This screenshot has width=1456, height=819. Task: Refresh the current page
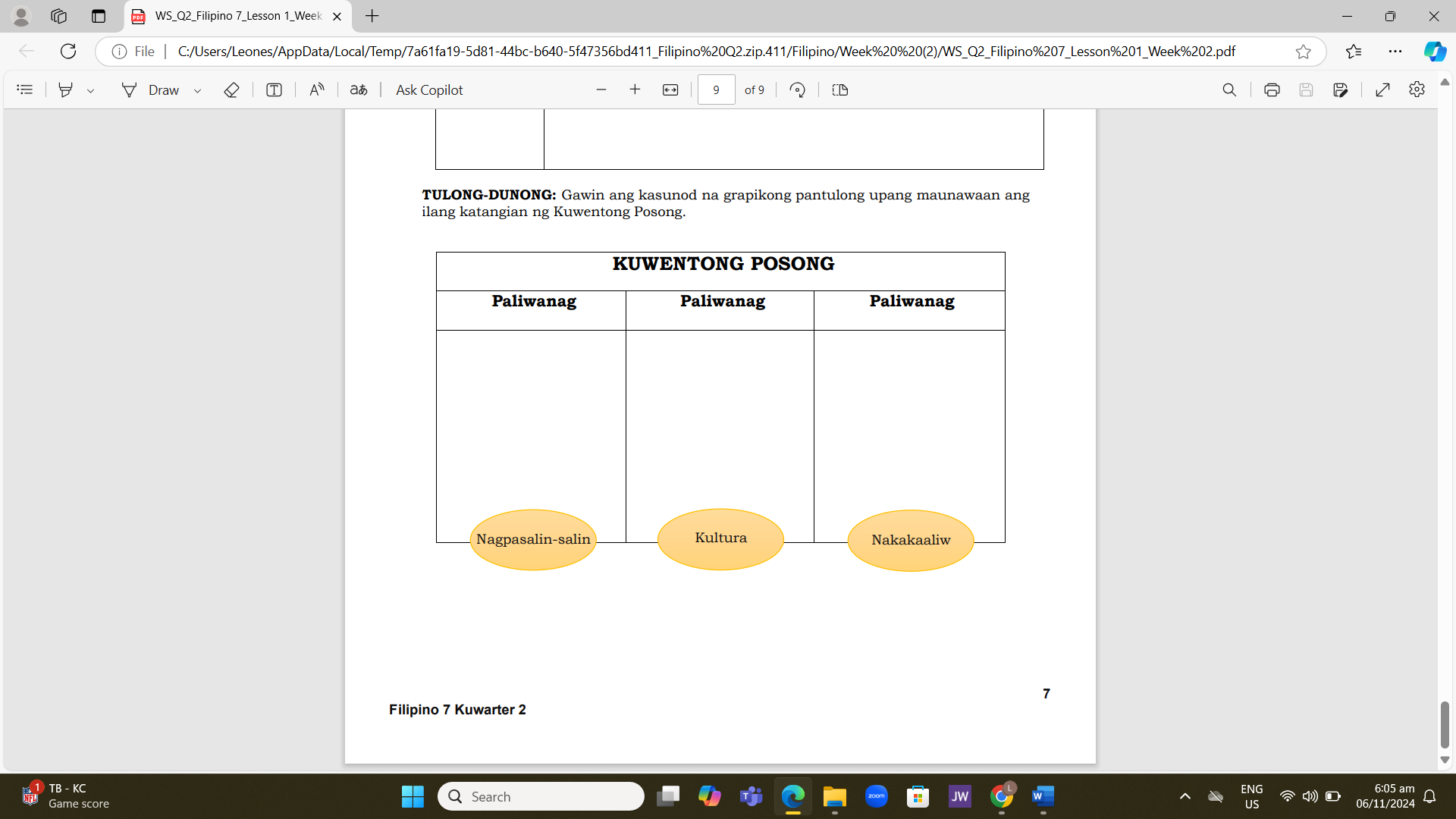[x=68, y=51]
